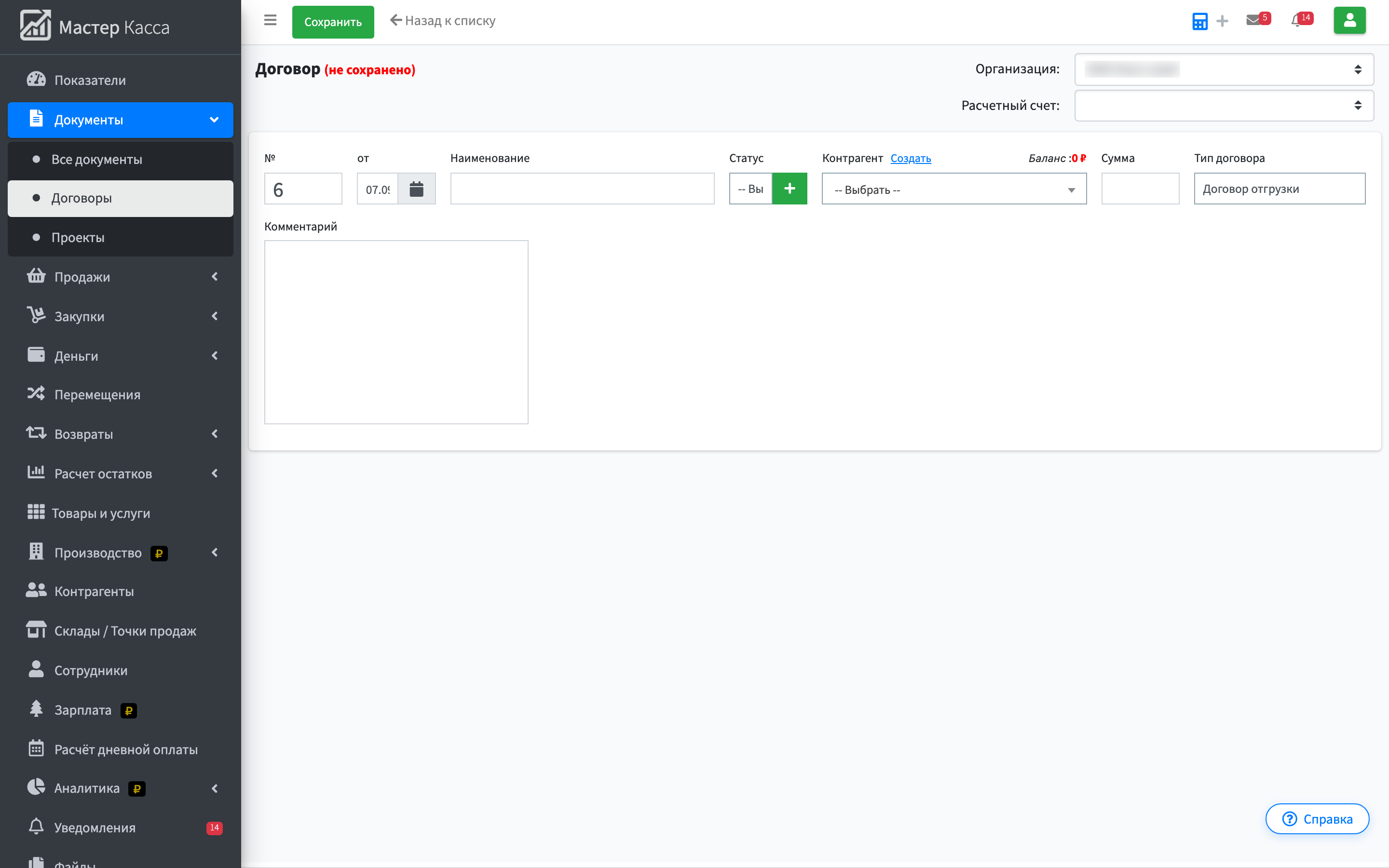Open Уведомления in the sidebar
Screen dimensions: 1389x868
(x=121, y=827)
